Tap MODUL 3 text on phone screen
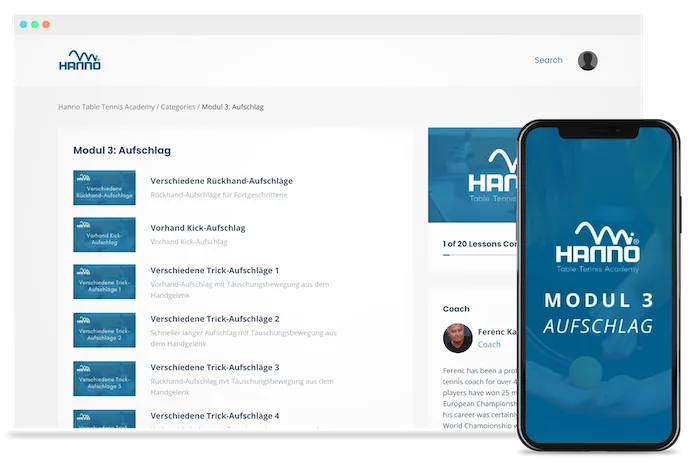The width and height of the screenshot is (700, 467). point(599,300)
